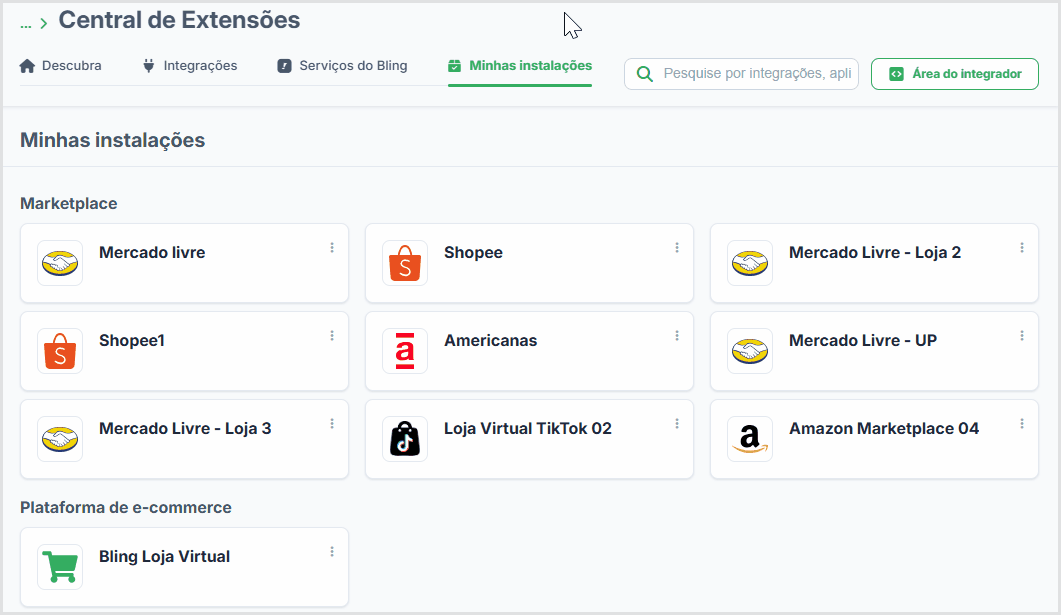This screenshot has width=1061, height=615.
Task: Expand the breadcrumb ellipsis link
Action: tap(26, 24)
